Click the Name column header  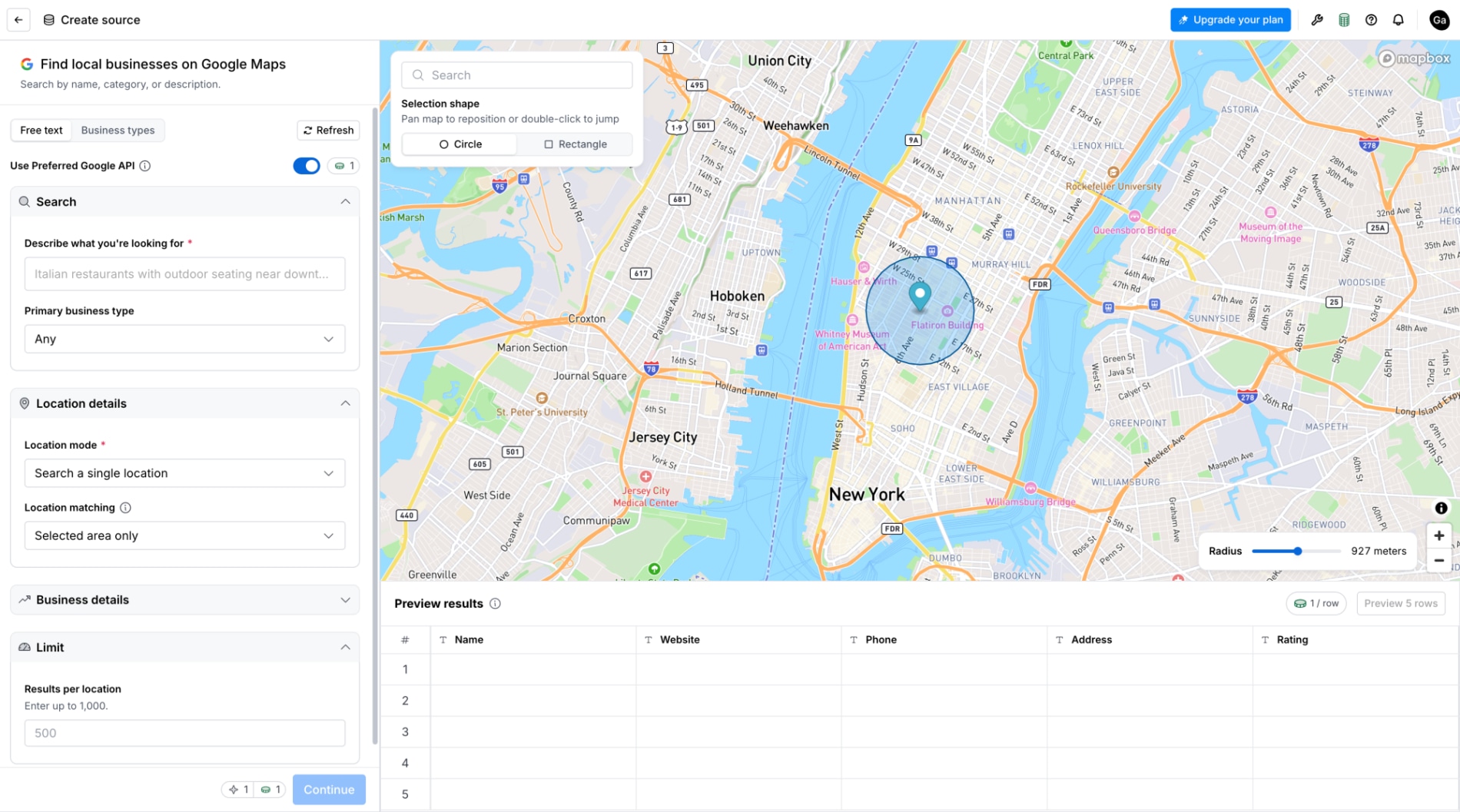[x=533, y=640]
